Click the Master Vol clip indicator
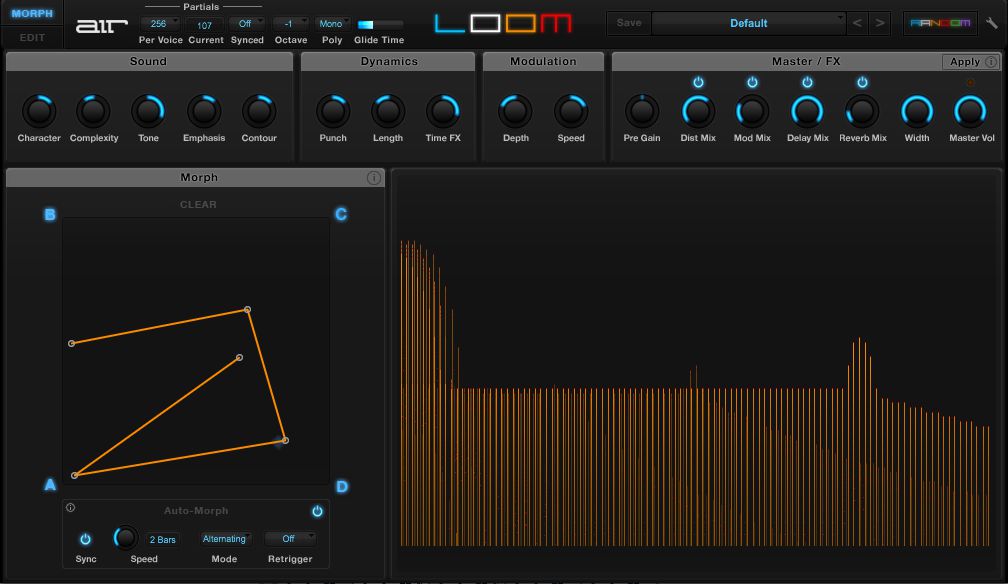 pyautogui.click(x=971, y=82)
